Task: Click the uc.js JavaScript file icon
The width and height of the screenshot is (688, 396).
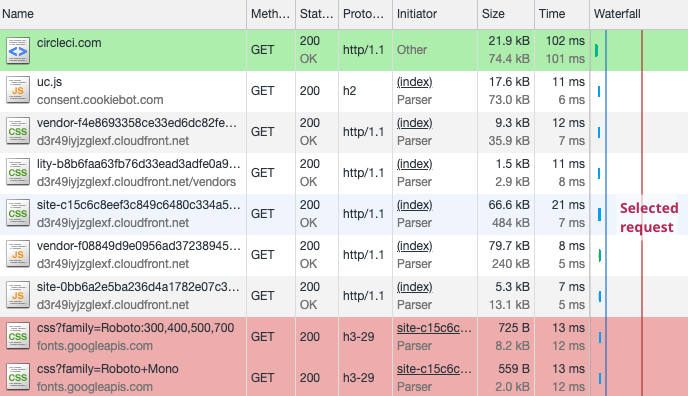Action: (18, 91)
